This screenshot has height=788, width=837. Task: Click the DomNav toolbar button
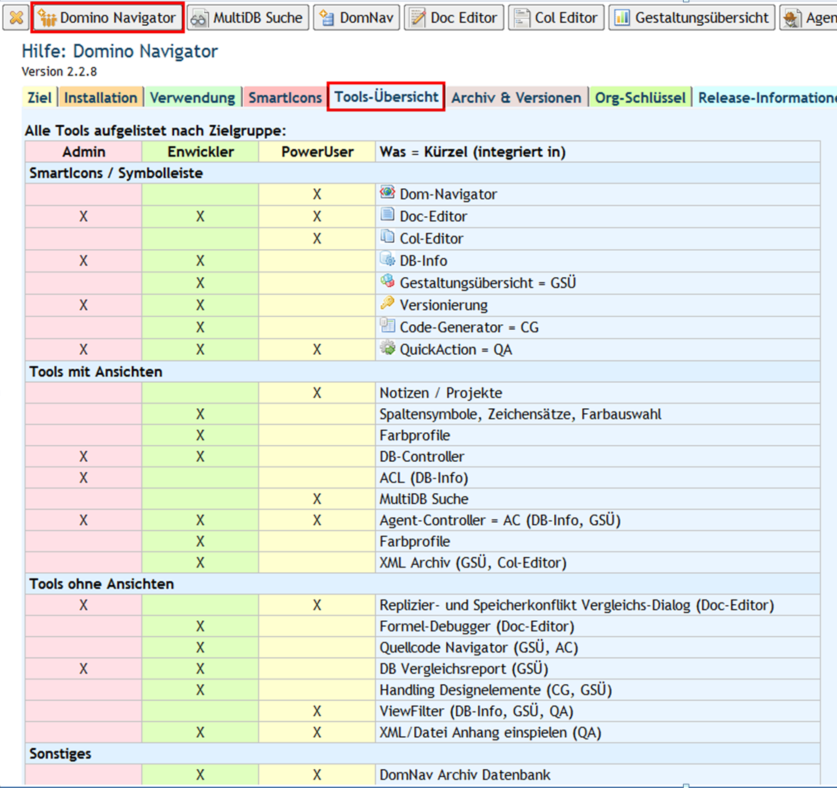tap(357, 18)
